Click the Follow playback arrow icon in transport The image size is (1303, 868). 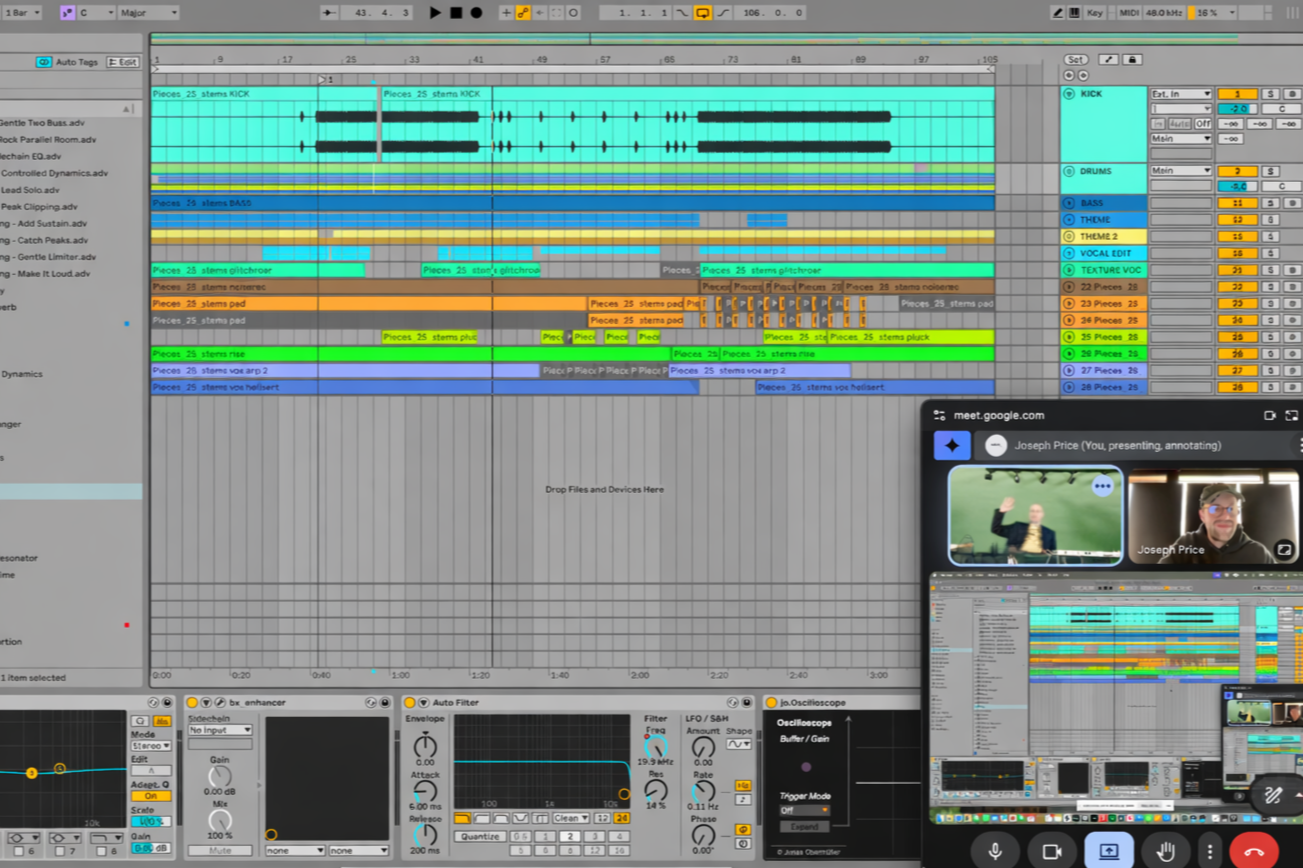coord(327,12)
